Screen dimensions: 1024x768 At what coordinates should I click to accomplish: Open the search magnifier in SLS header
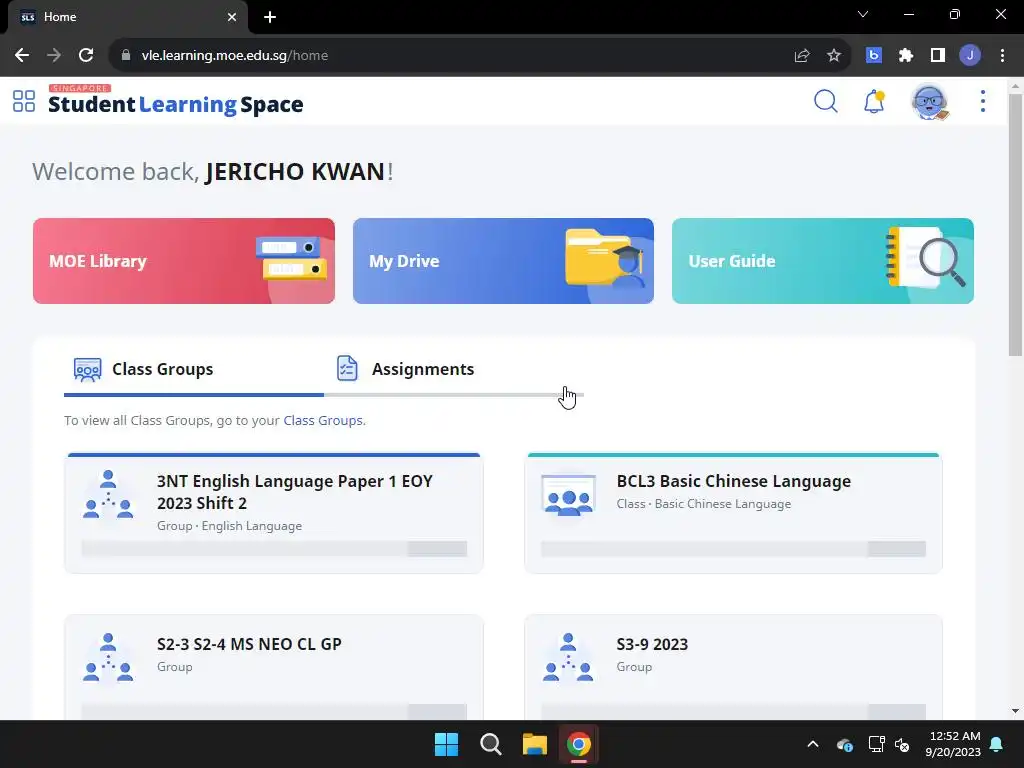pyautogui.click(x=825, y=101)
